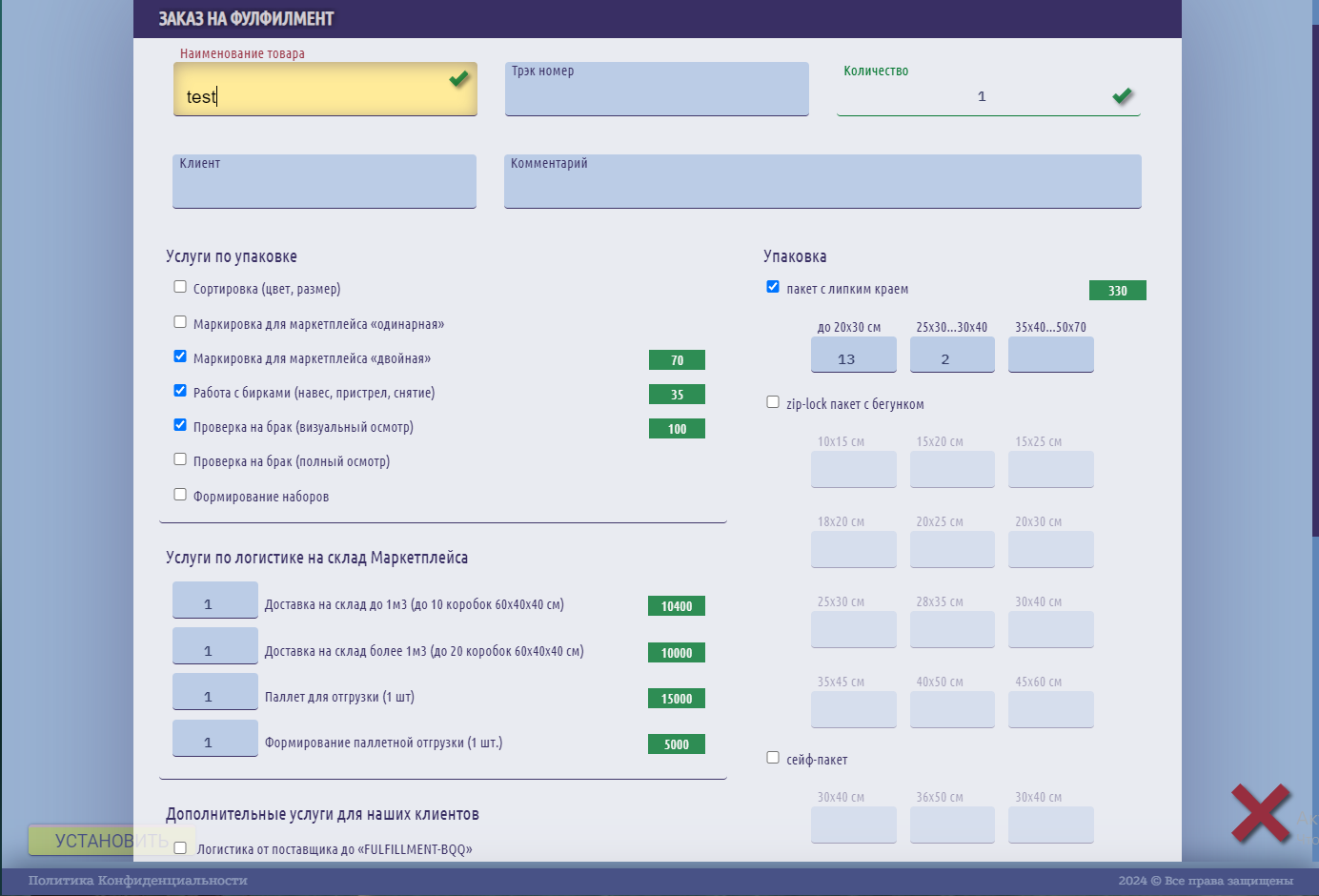Select zip-lock 18x20 см field
This screenshot has height=896, width=1319.
(854, 550)
